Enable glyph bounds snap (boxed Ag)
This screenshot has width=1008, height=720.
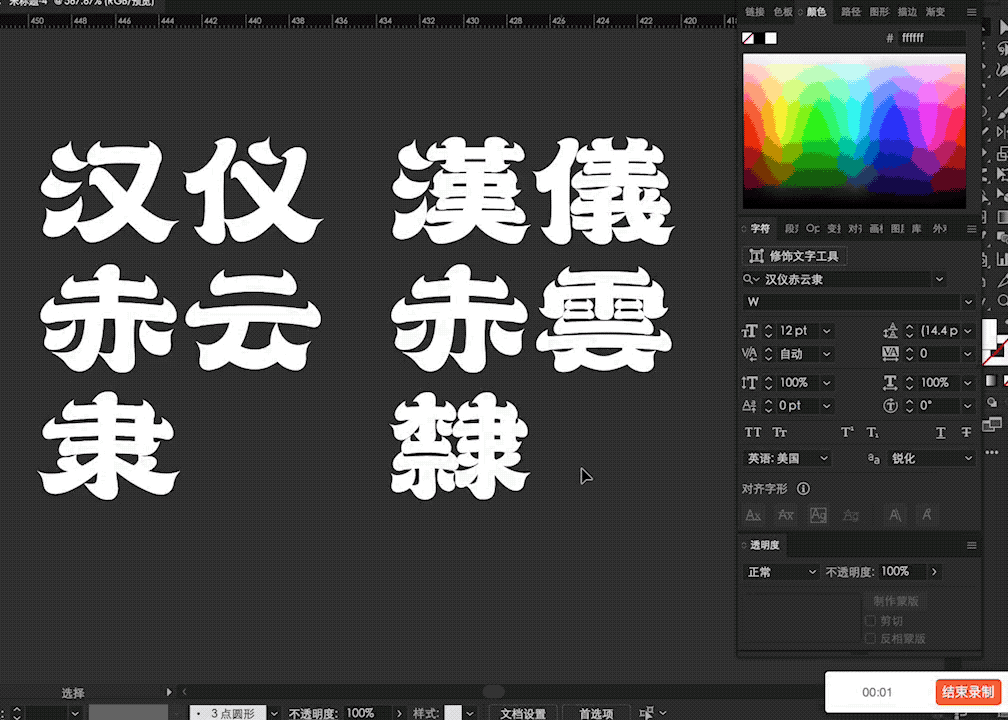tap(818, 515)
